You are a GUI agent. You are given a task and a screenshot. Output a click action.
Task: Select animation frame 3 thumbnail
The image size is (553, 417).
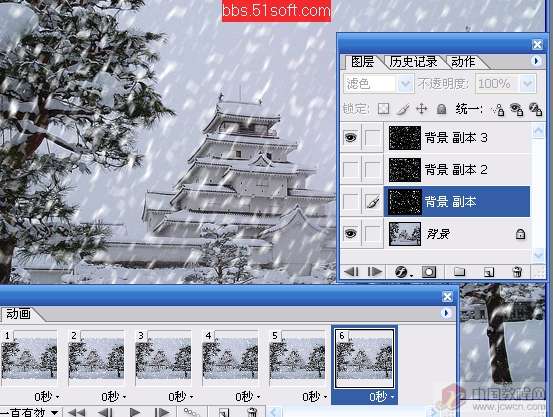(164, 358)
